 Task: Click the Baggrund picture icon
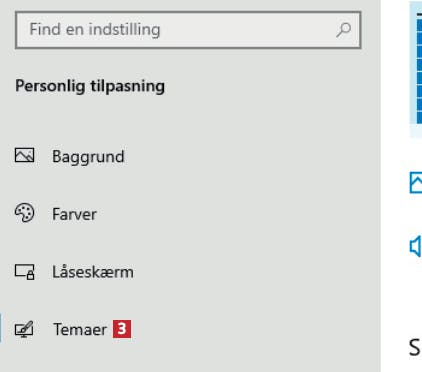point(24,155)
